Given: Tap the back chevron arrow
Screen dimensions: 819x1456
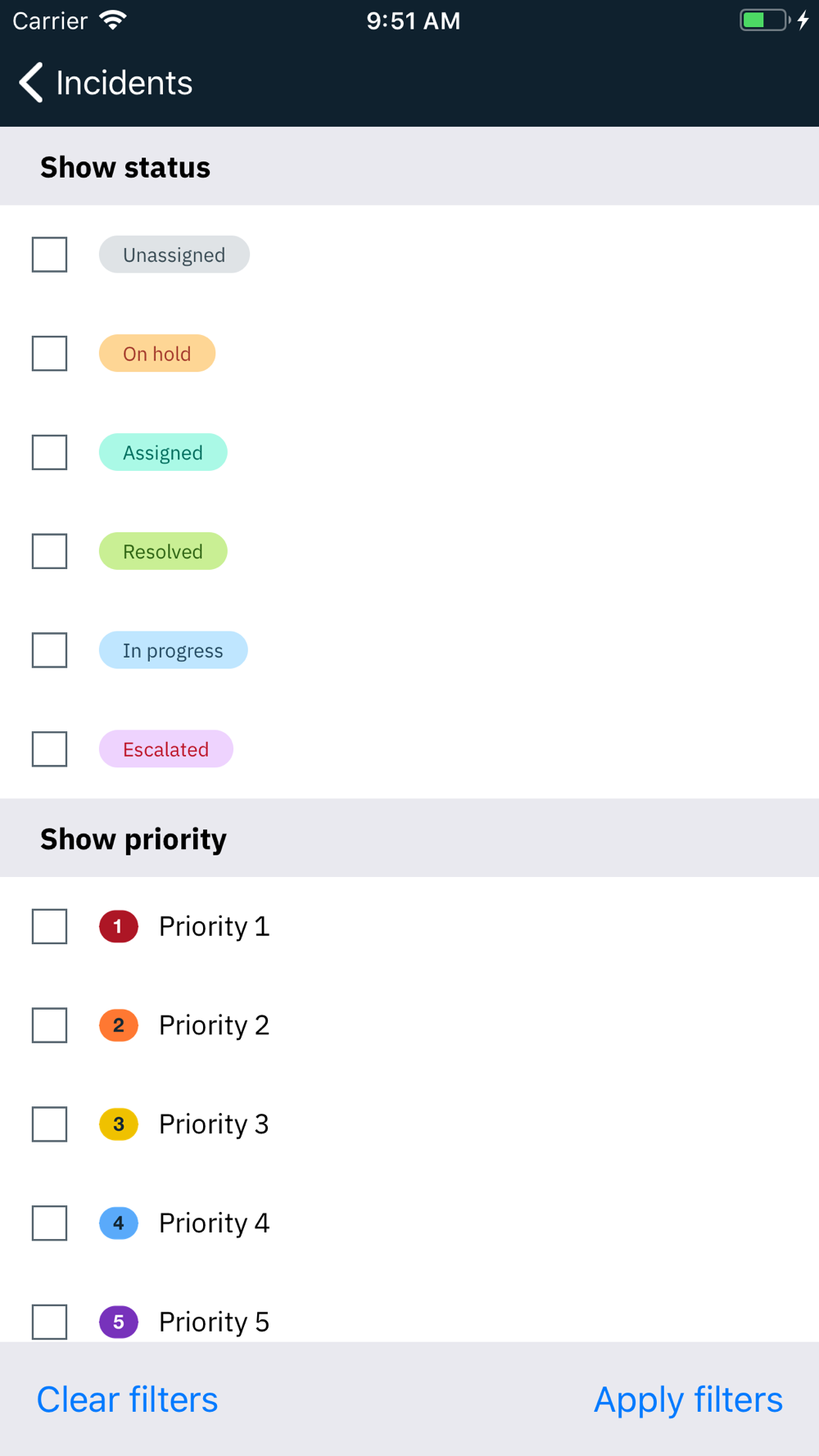Looking at the screenshot, I should pos(31,83).
